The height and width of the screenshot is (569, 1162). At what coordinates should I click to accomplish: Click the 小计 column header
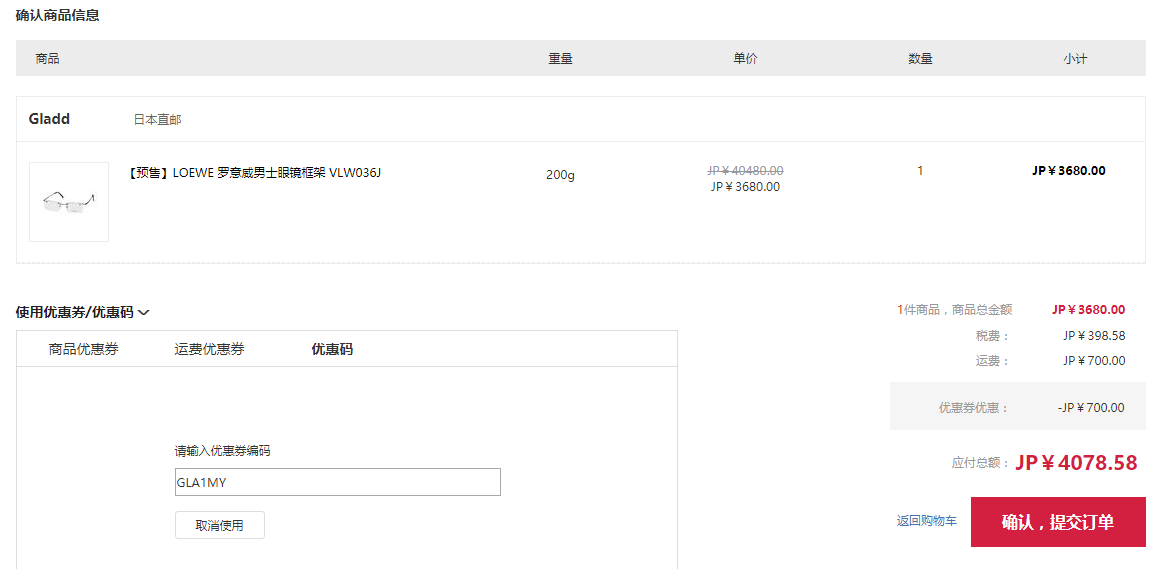pos(1075,59)
